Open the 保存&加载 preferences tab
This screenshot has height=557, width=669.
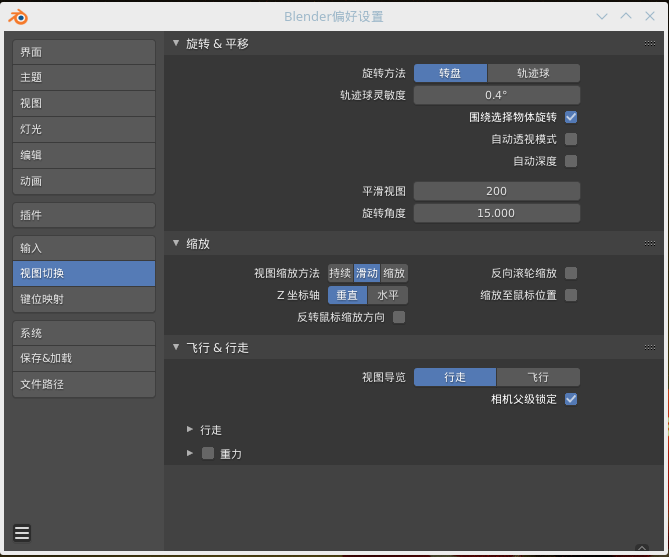coord(84,359)
